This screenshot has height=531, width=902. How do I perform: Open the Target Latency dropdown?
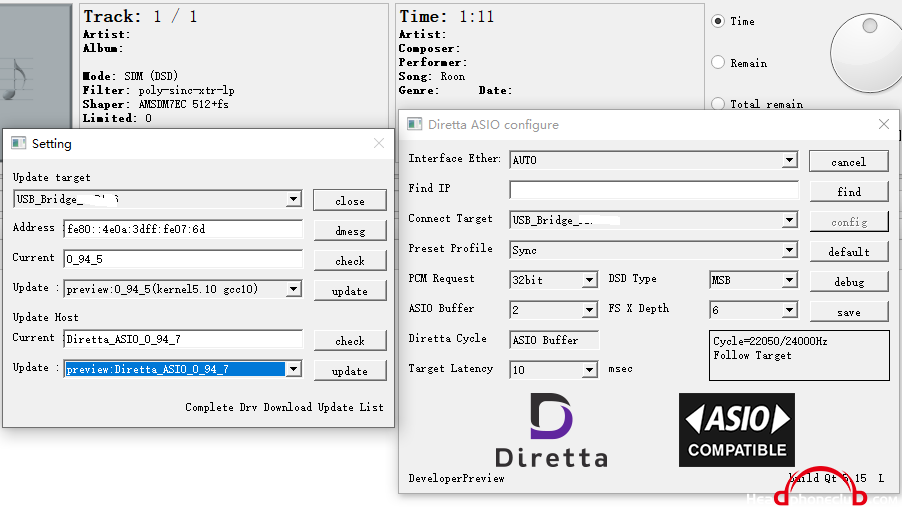[x=590, y=369]
